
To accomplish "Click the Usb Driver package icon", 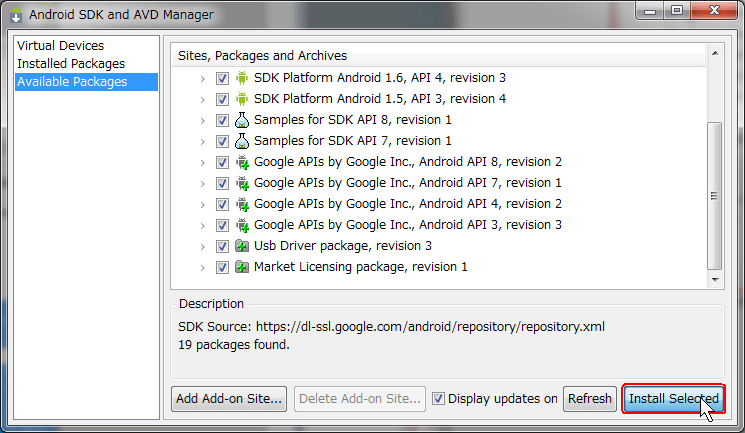I will coord(242,246).
